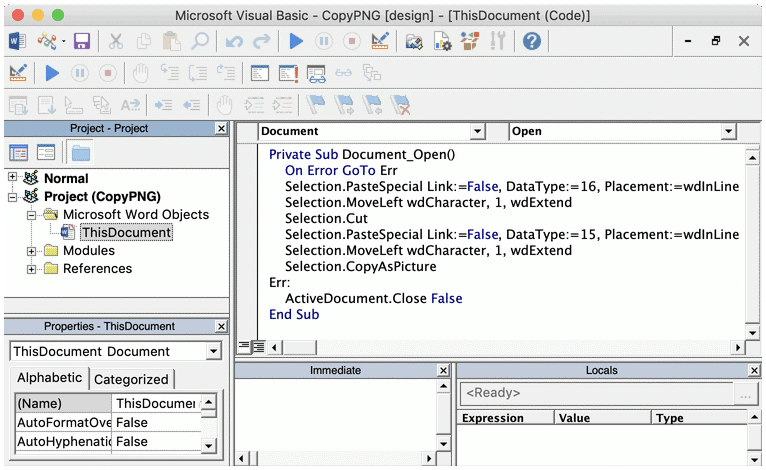
Task: Click the Outdent icon in Edit toolbar
Action: click(192, 105)
